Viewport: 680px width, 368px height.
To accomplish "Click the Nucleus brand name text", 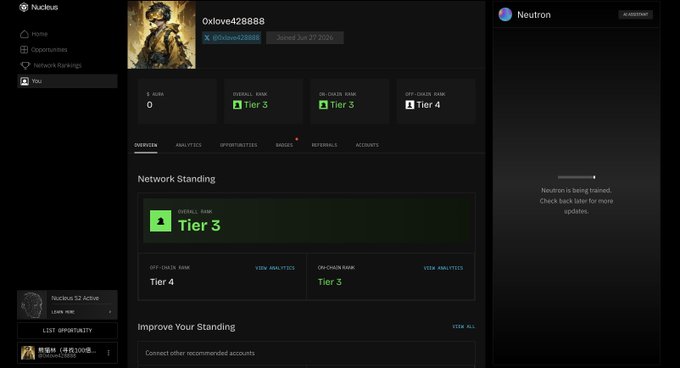I will (45, 7).
